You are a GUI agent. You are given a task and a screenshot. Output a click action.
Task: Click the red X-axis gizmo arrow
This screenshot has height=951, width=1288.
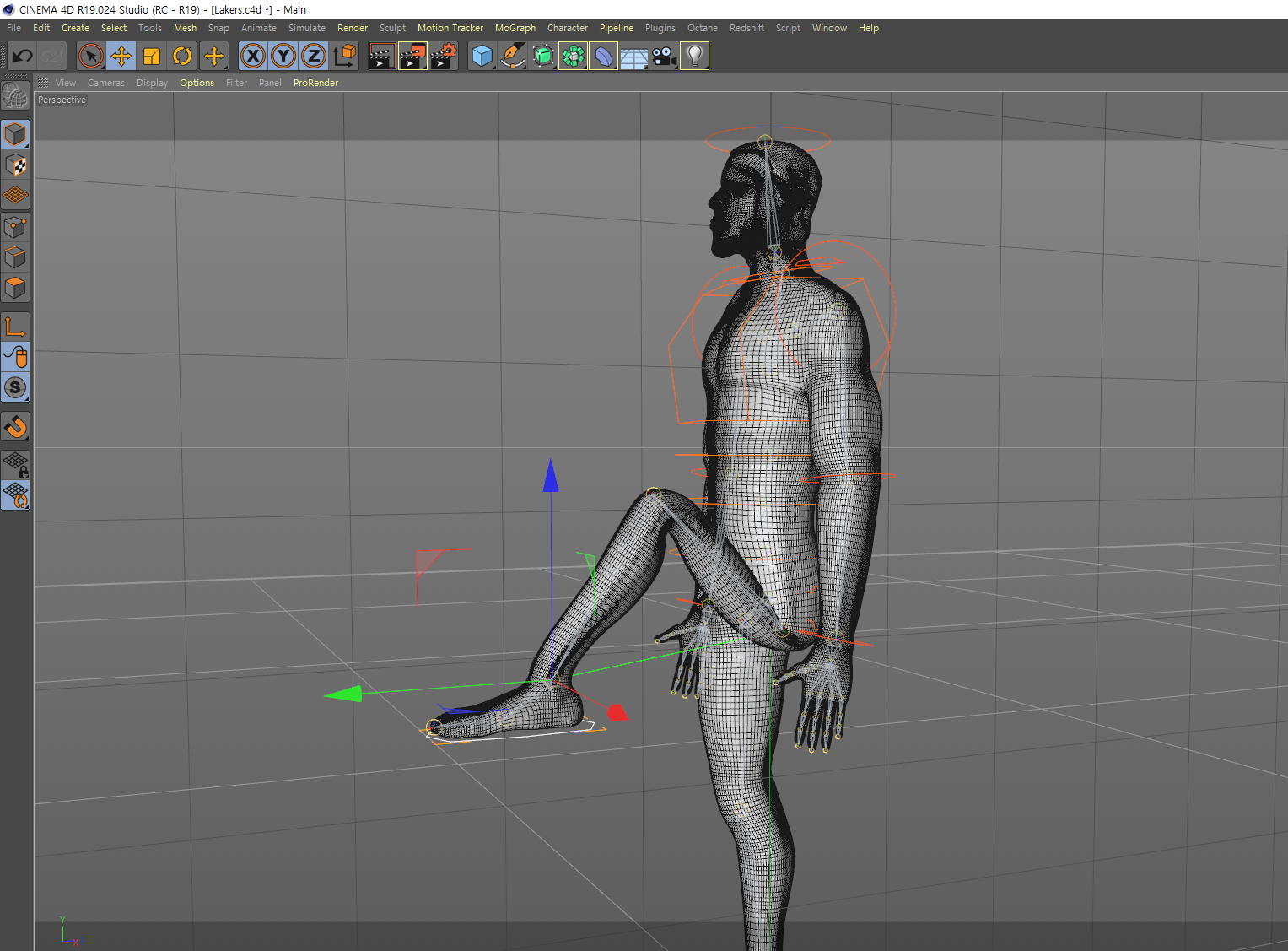[617, 713]
